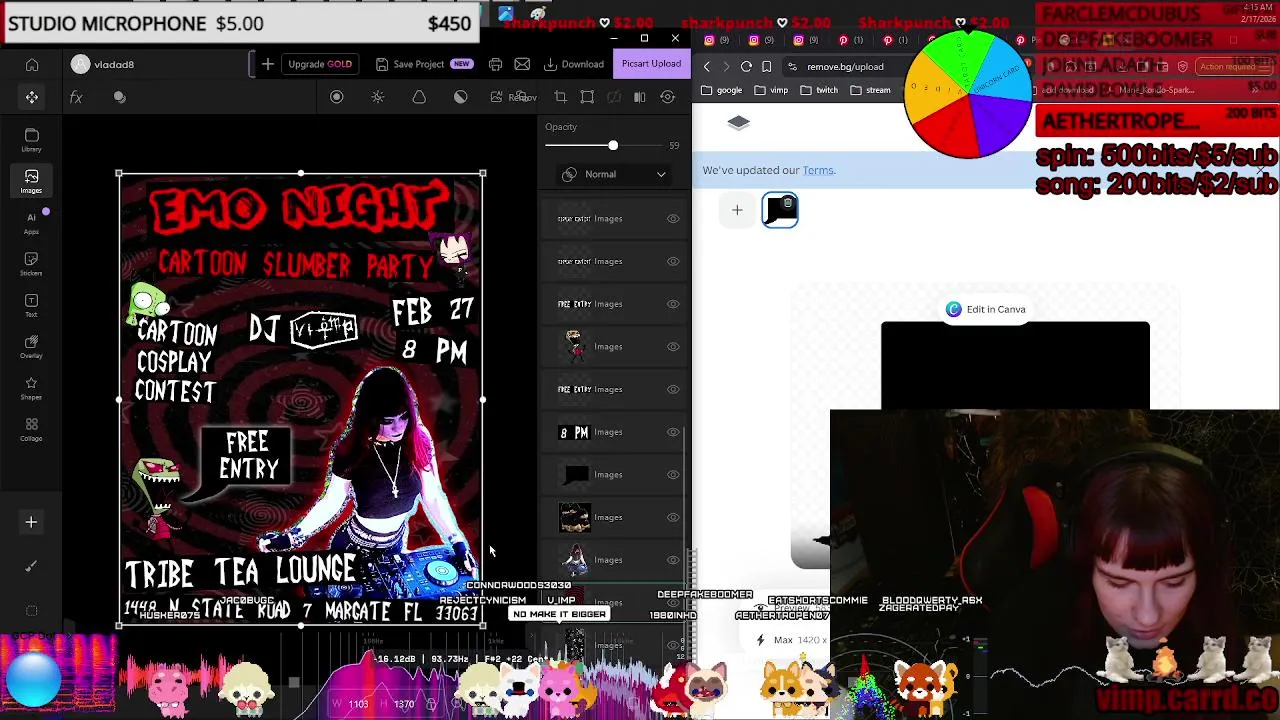Screen dimensions: 1280x720
Task: Select the brush tool in left sidebar
Action: 31,566
